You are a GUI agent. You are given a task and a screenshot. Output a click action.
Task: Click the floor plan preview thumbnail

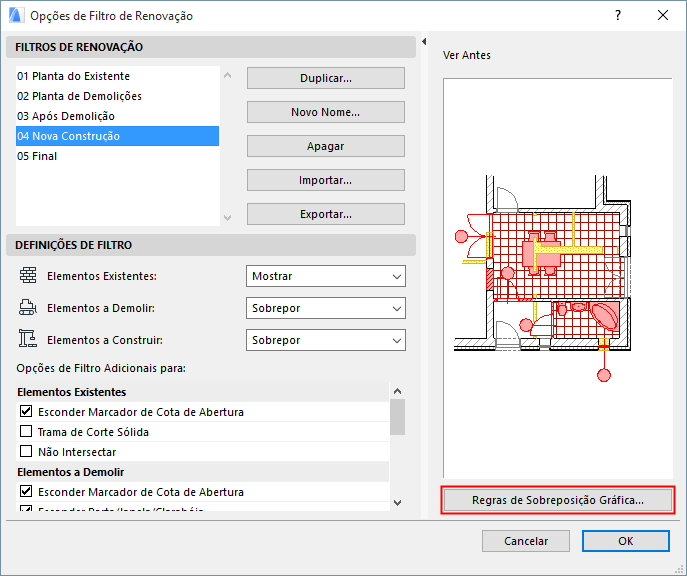click(x=558, y=278)
